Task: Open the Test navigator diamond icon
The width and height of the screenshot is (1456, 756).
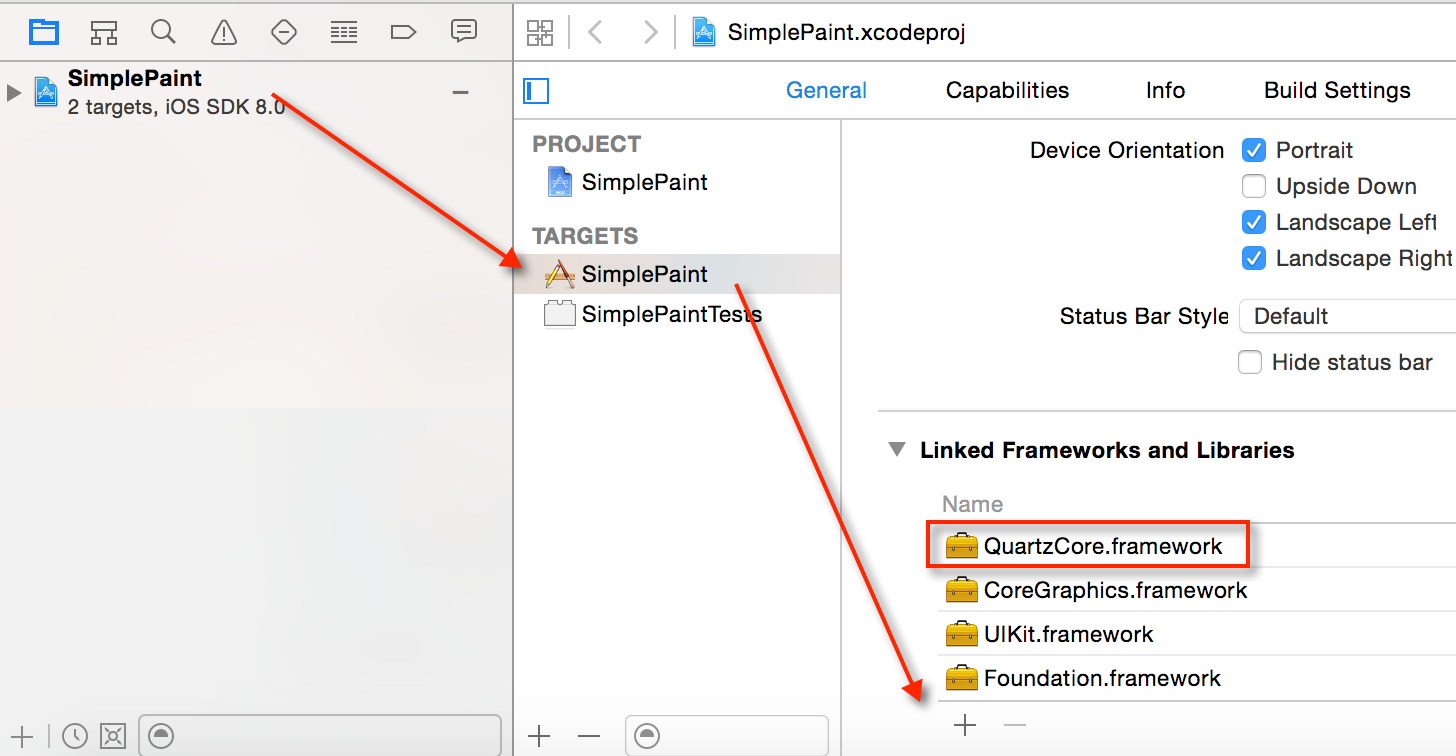Action: coord(284,32)
